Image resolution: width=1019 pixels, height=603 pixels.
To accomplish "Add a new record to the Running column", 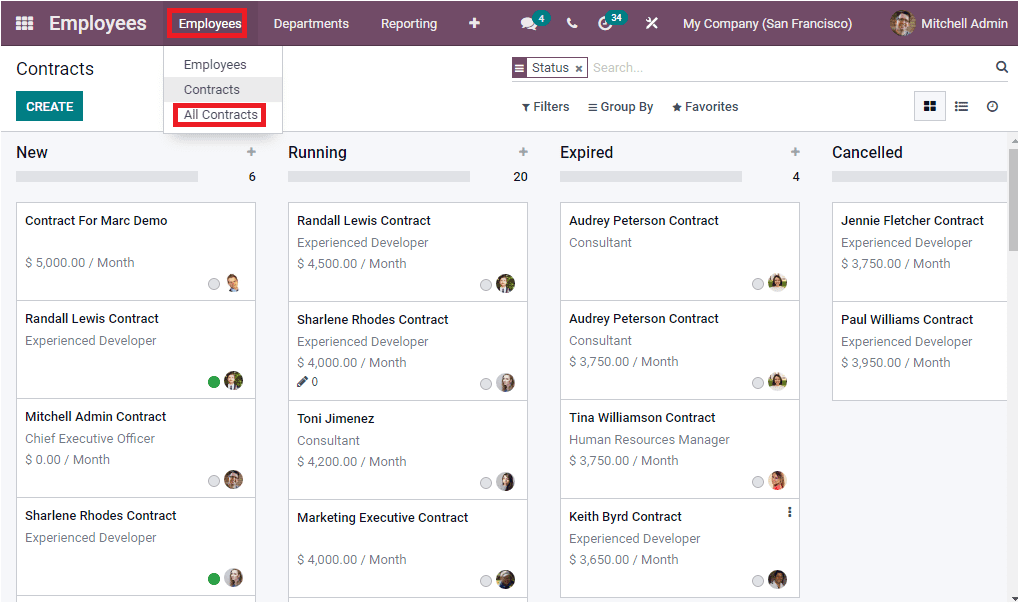I will pos(523,152).
